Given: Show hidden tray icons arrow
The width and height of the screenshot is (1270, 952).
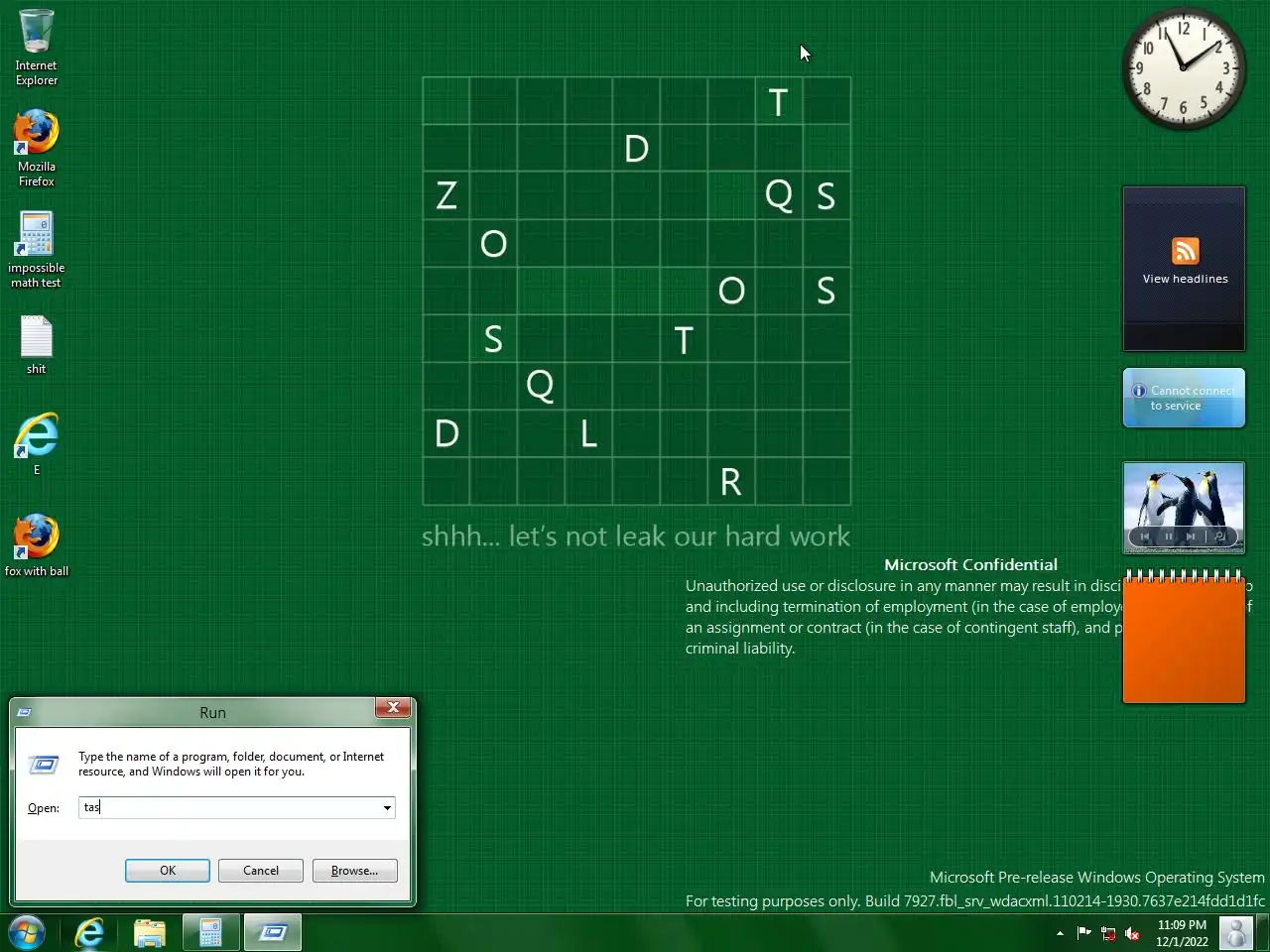Looking at the screenshot, I should point(1060,933).
